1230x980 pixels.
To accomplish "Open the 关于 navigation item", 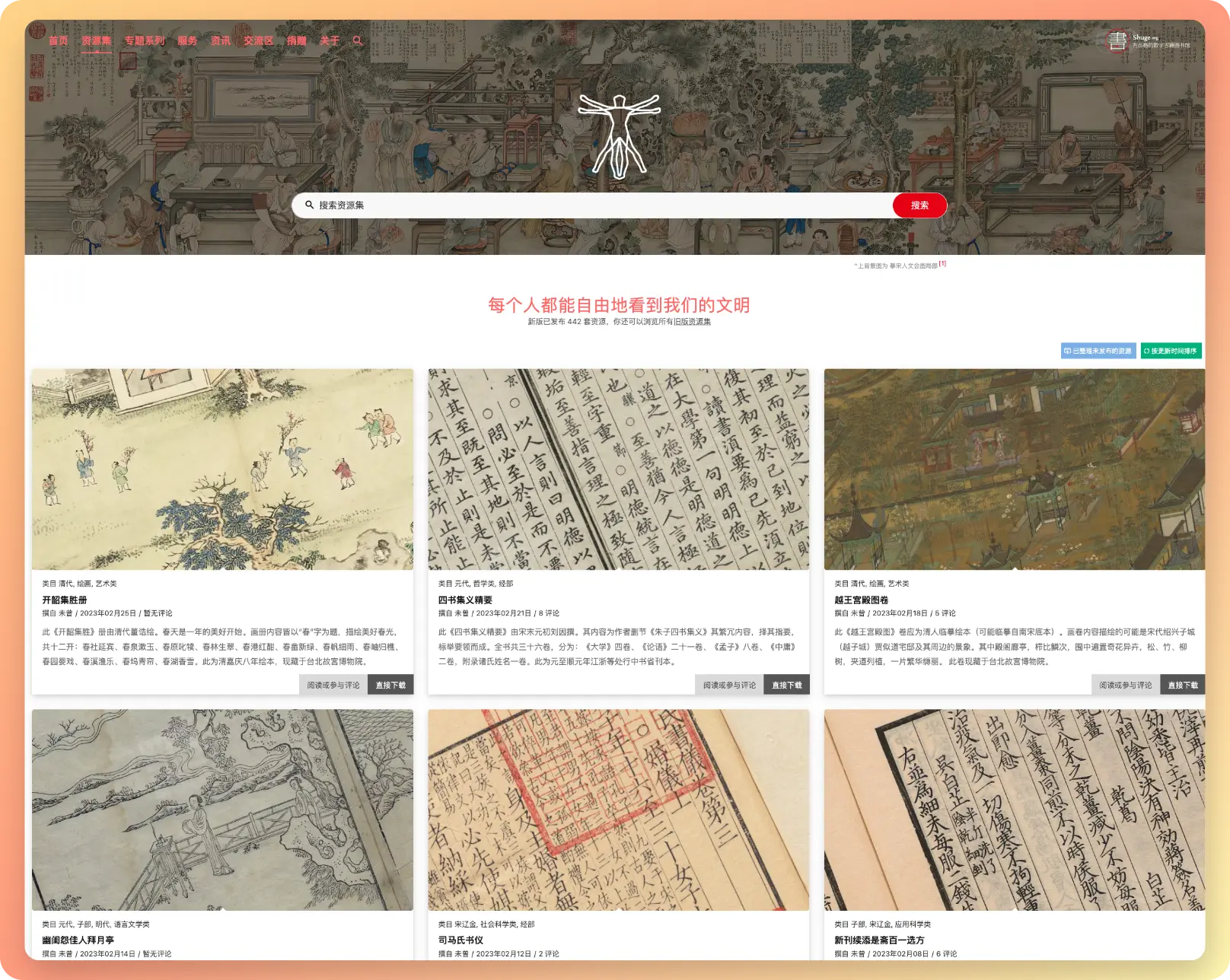I will click(x=330, y=41).
